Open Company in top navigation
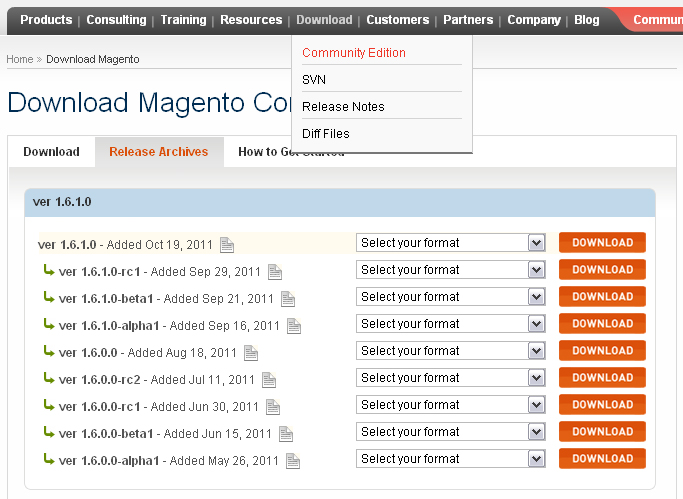The height and width of the screenshot is (499, 683). (534, 20)
